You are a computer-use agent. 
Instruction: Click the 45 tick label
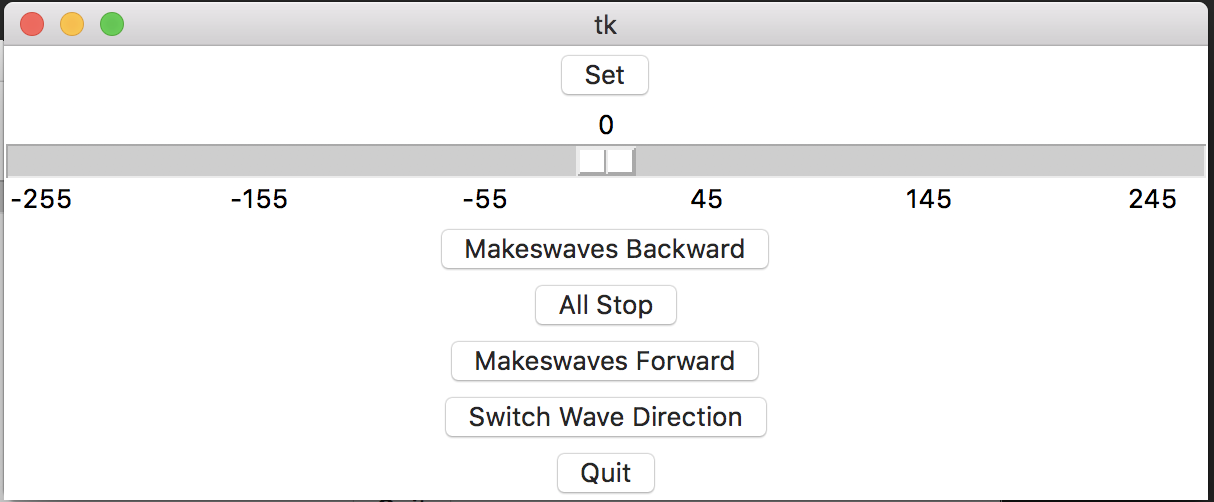pos(706,200)
